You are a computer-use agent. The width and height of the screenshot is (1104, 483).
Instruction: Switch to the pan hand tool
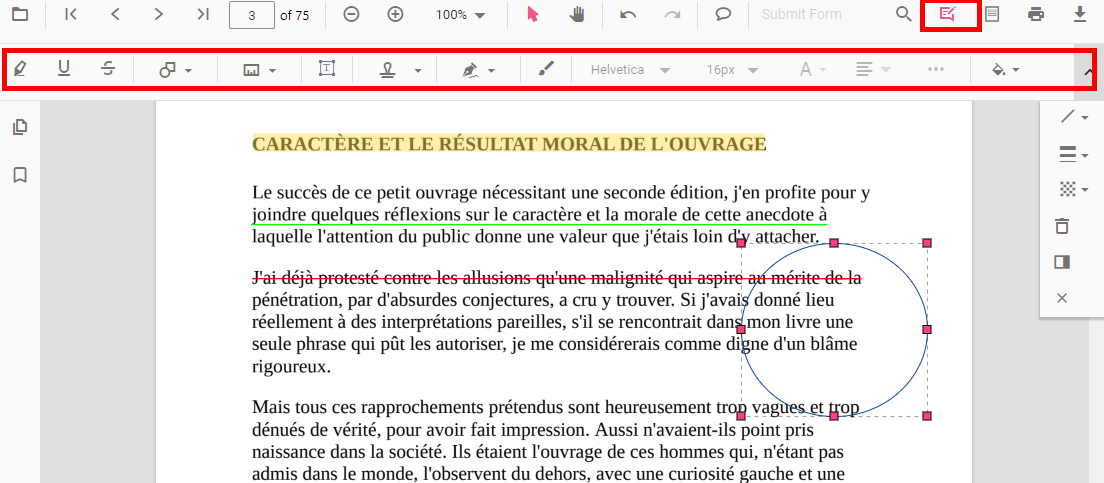pos(577,14)
